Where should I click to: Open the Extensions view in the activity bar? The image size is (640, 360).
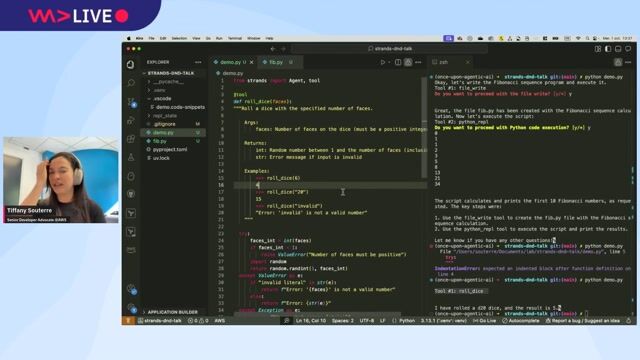coord(131,139)
